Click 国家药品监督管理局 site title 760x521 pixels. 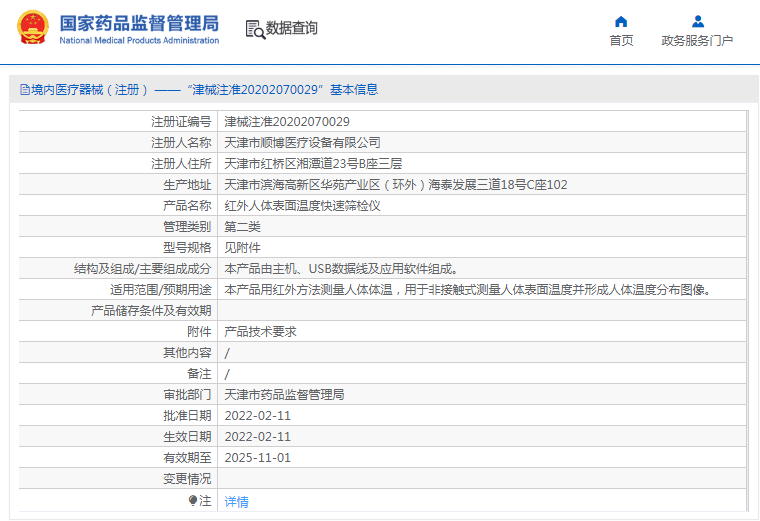pyautogui.click(x=139, y=23)
